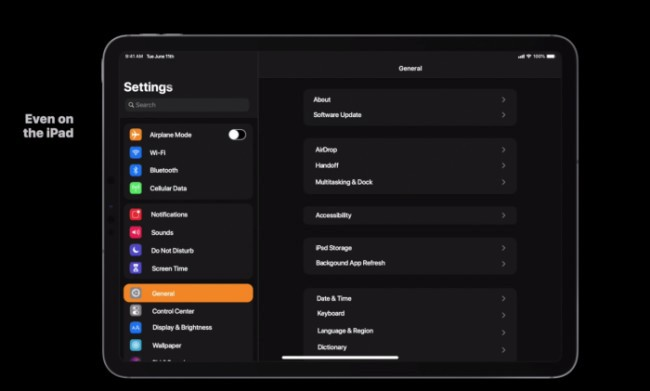Click the red Notifications icon
650x391 pixels.
[136, 214]
